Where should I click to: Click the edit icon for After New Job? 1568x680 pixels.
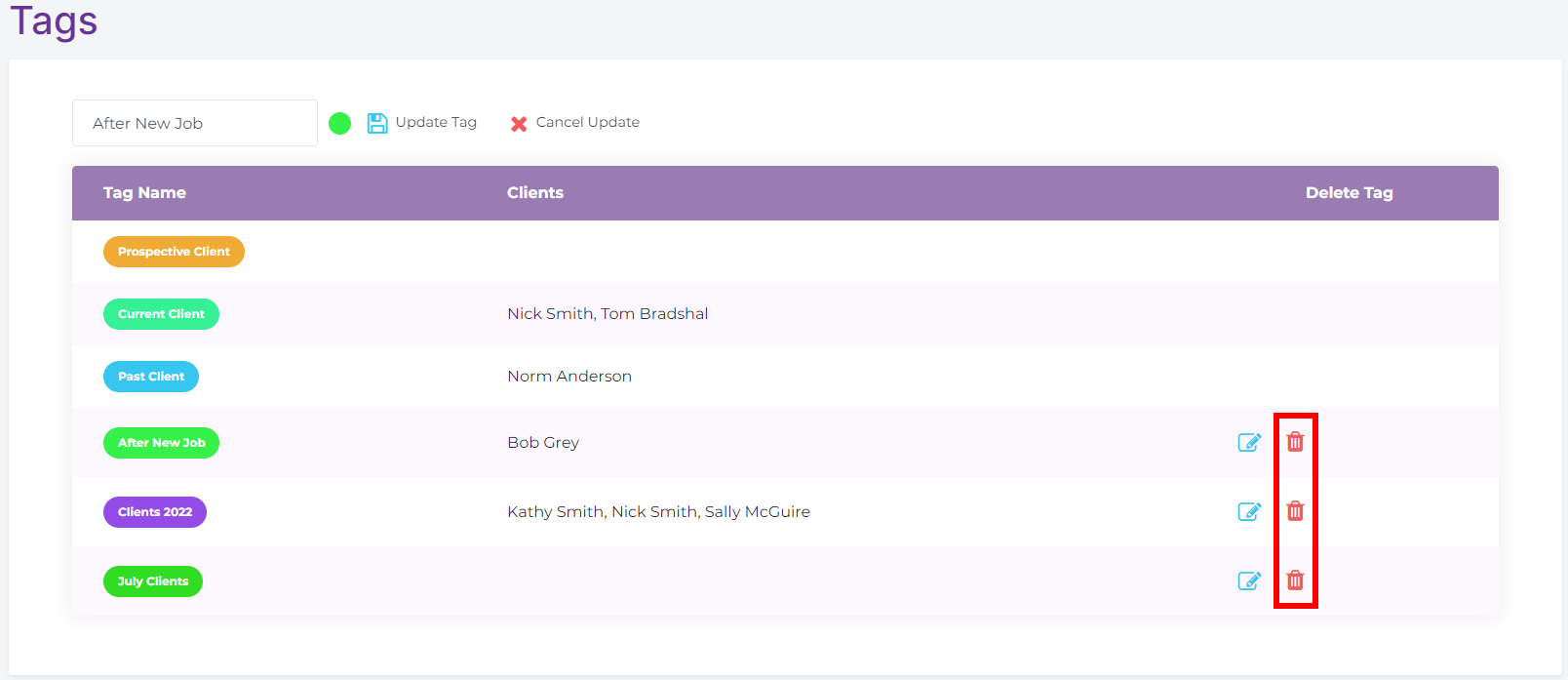1249,443
